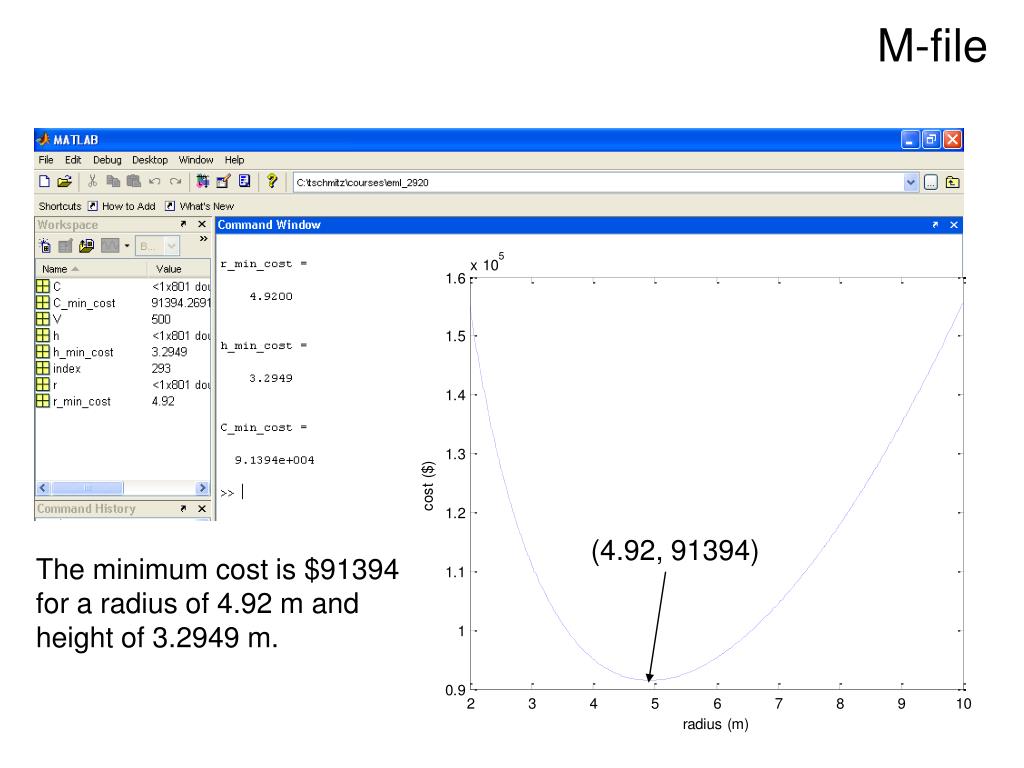Select variable r in the Workspace list
This screenshot has height=768, width=1024.
(55, 385)
